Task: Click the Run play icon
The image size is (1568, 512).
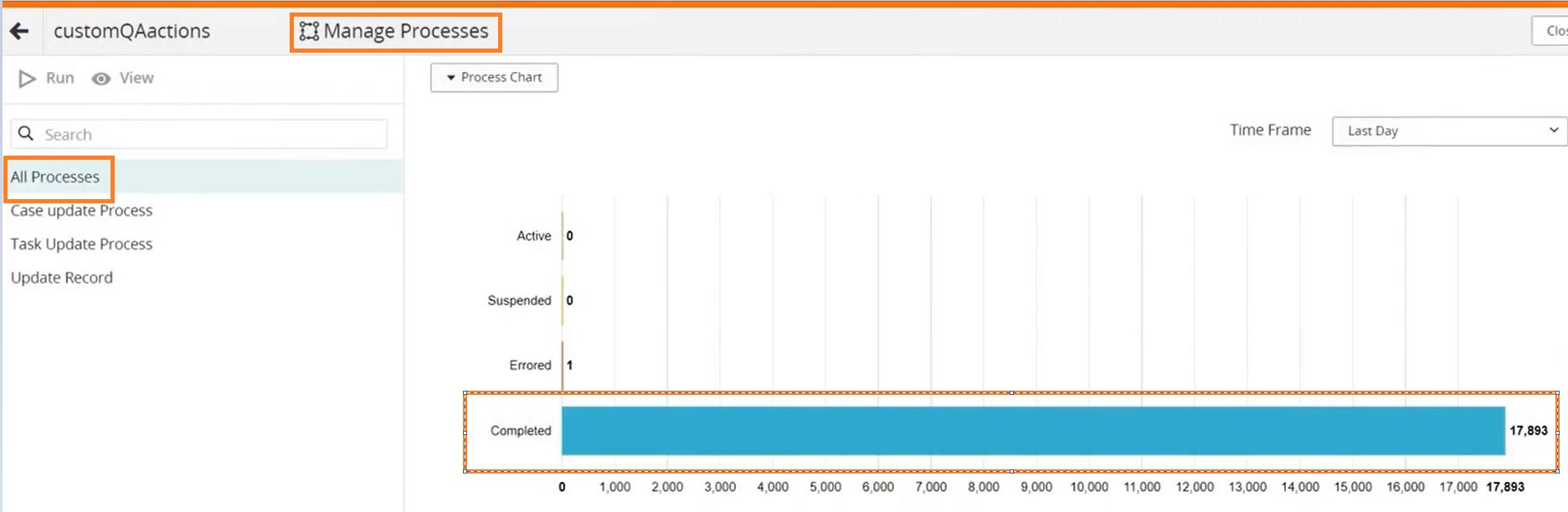Action: pyautogui.click(x=28, y=79)
